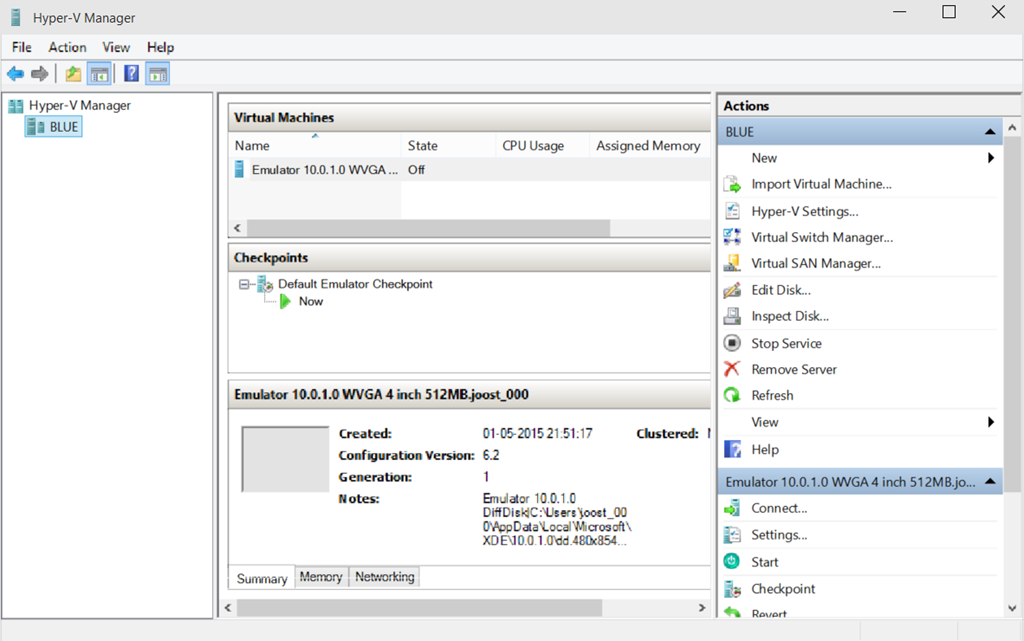Image resolution: width=1024 pixels, height=641 pixels.
Task: Select the BLUE server in the tree
Action: pos(54,127)
